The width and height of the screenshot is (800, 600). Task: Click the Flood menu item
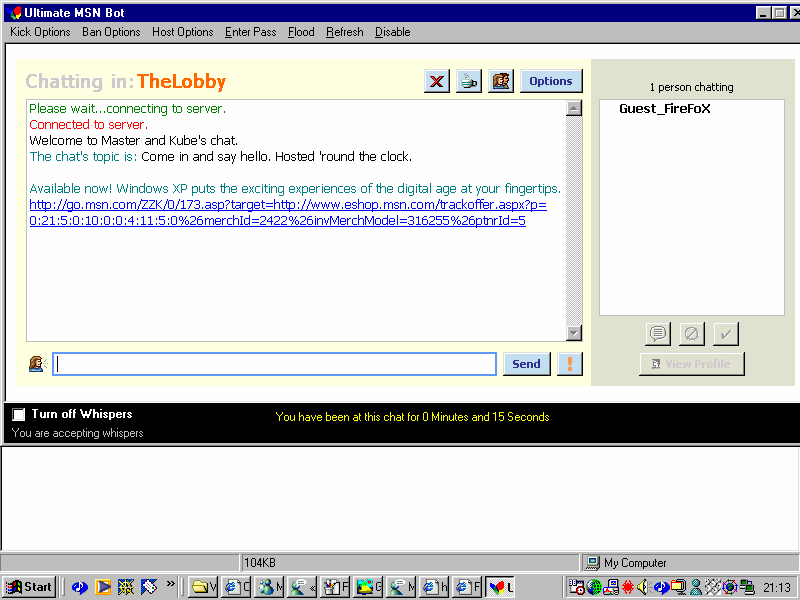[x=301, y=32]
